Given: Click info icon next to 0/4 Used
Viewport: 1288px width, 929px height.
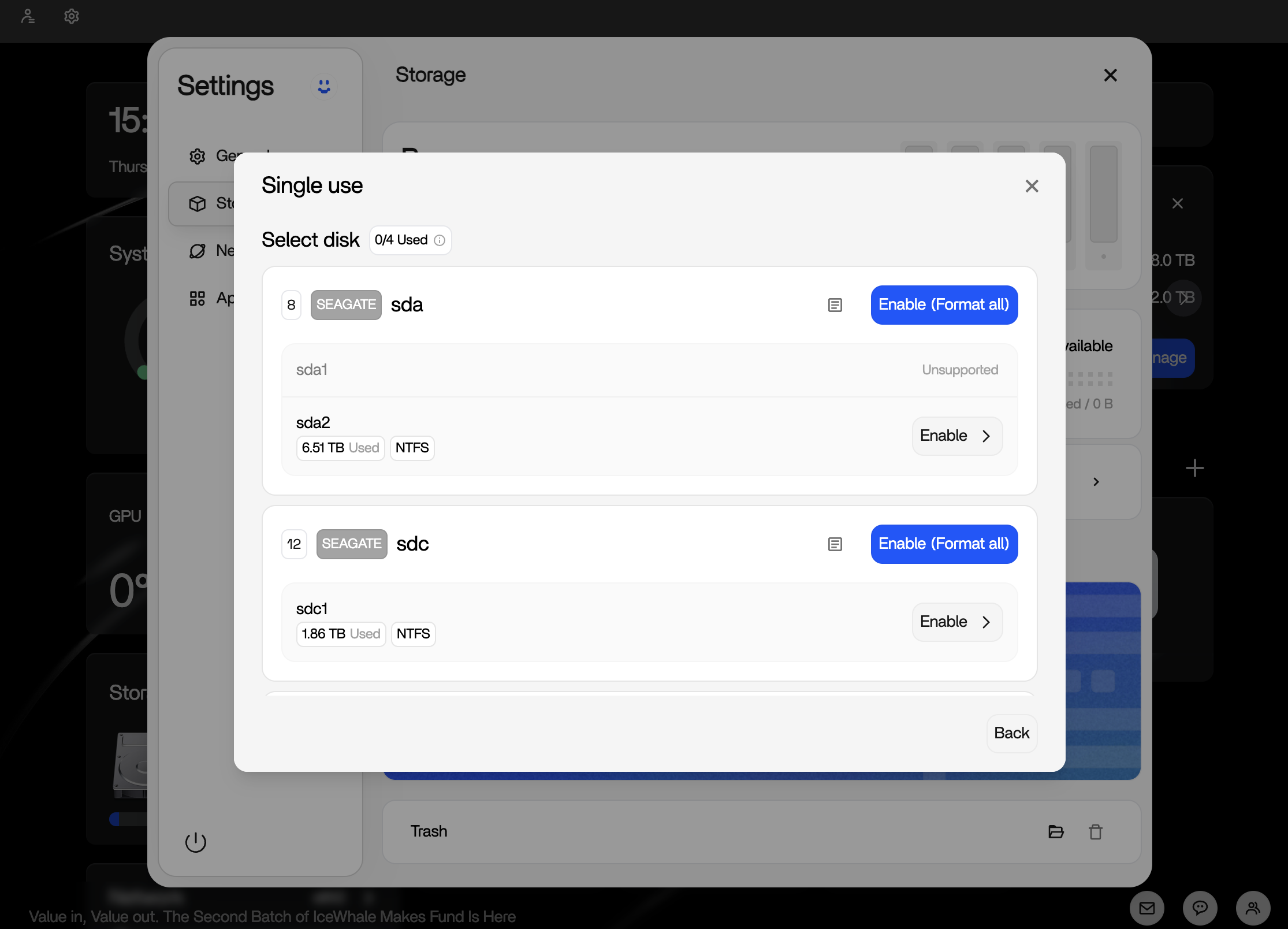Looking at the screenshot, I should (x=440, y=240).
